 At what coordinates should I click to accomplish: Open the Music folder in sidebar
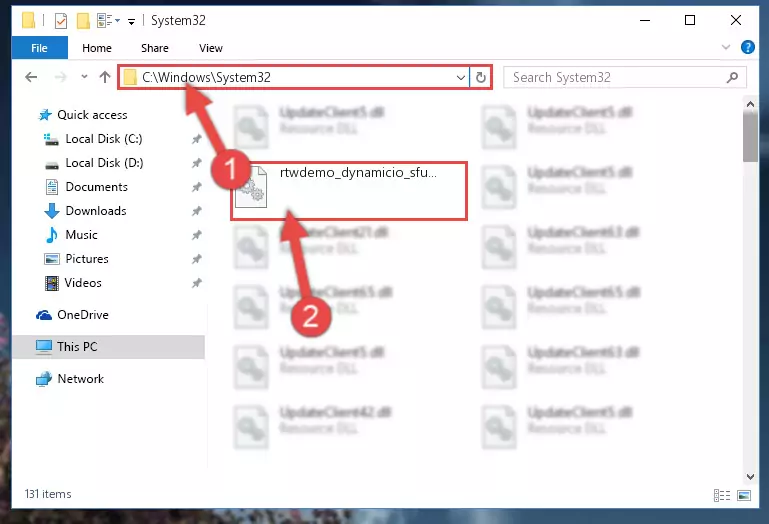(81, 235)
